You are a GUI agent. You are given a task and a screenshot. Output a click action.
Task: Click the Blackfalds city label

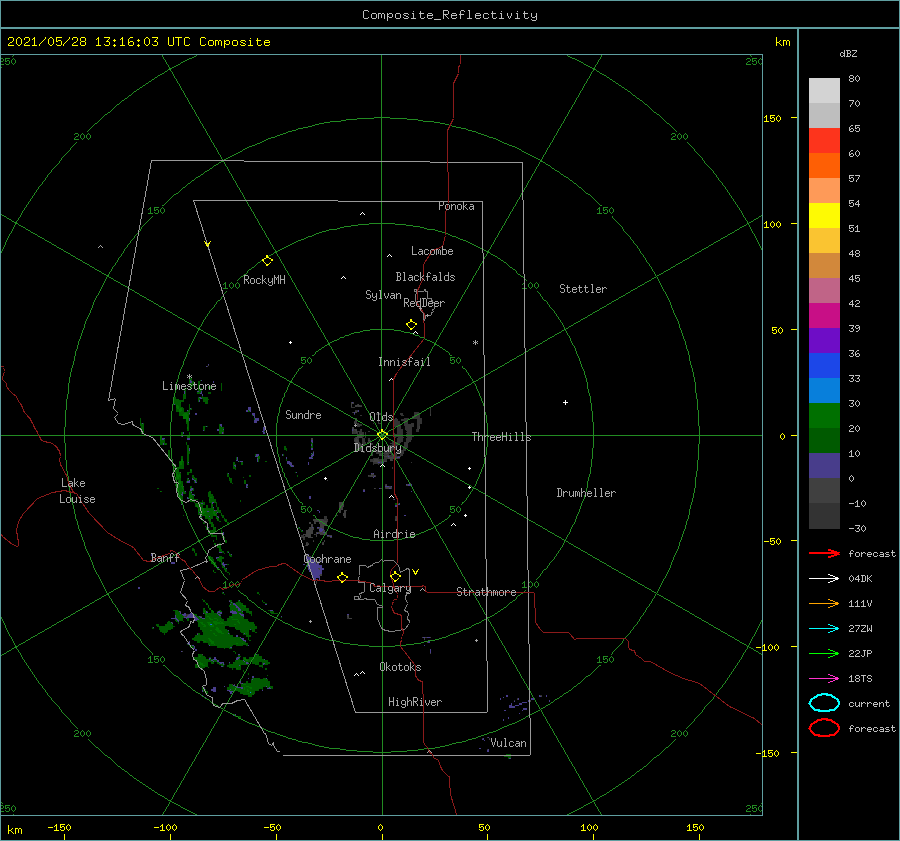pyautogui.click(x=425, y=277)
